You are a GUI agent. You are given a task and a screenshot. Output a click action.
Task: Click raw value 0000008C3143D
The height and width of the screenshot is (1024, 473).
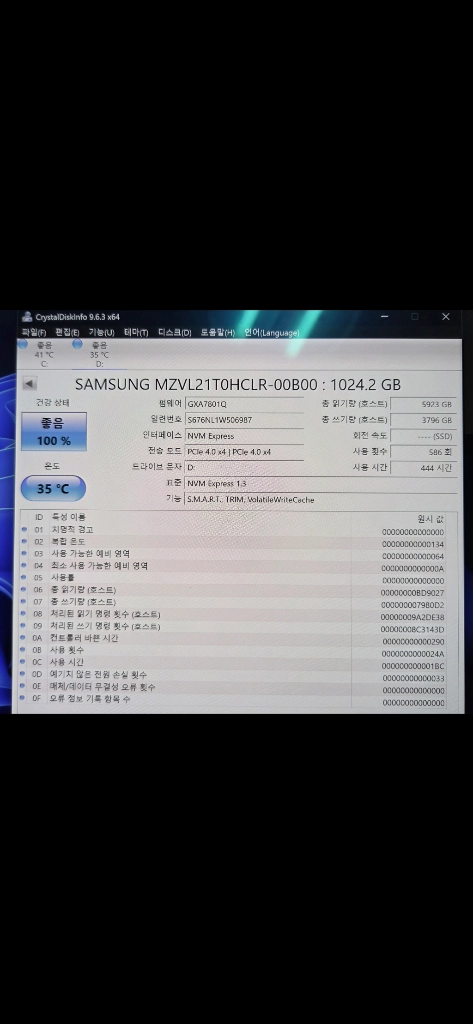[413, 630]
